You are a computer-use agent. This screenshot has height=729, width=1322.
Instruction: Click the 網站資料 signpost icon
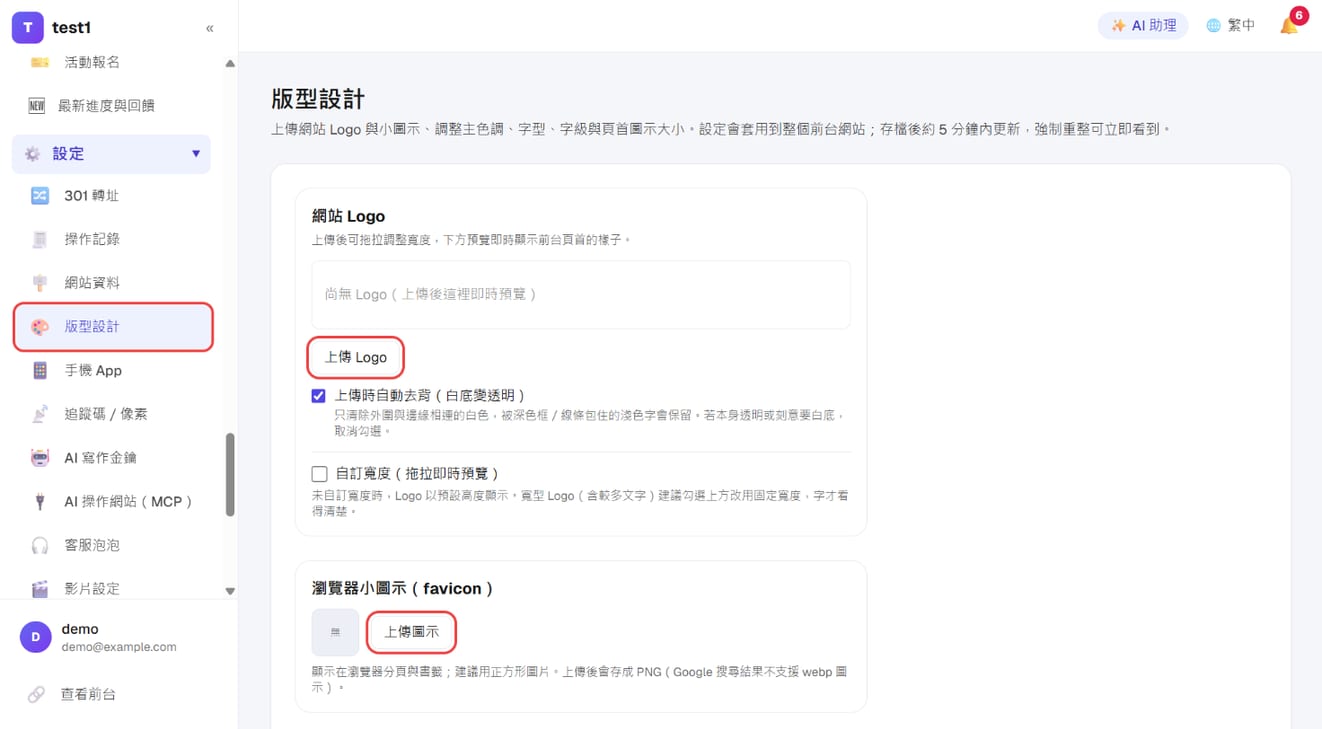click(39, 283)
